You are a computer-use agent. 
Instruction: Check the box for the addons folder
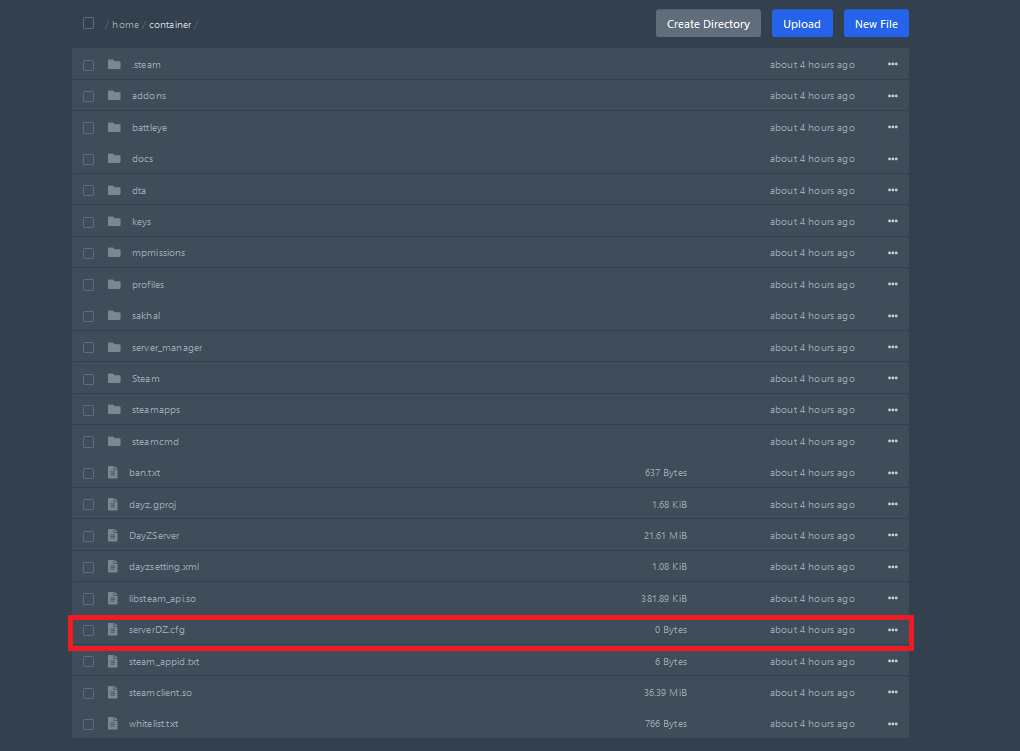88,96
